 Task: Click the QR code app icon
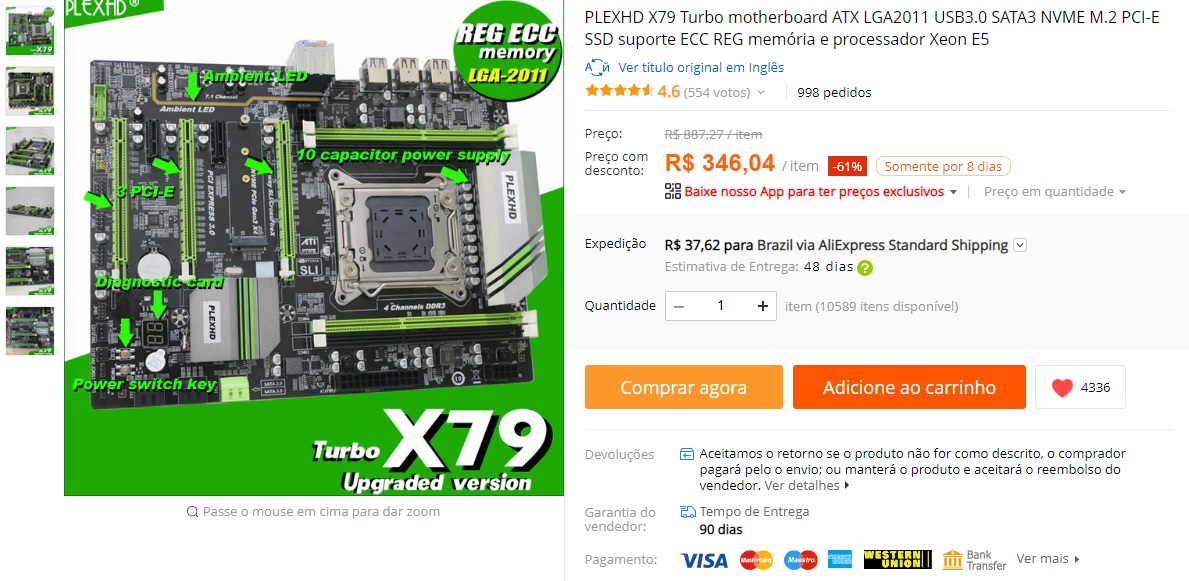pyautogui.click(x=673, y=191)
